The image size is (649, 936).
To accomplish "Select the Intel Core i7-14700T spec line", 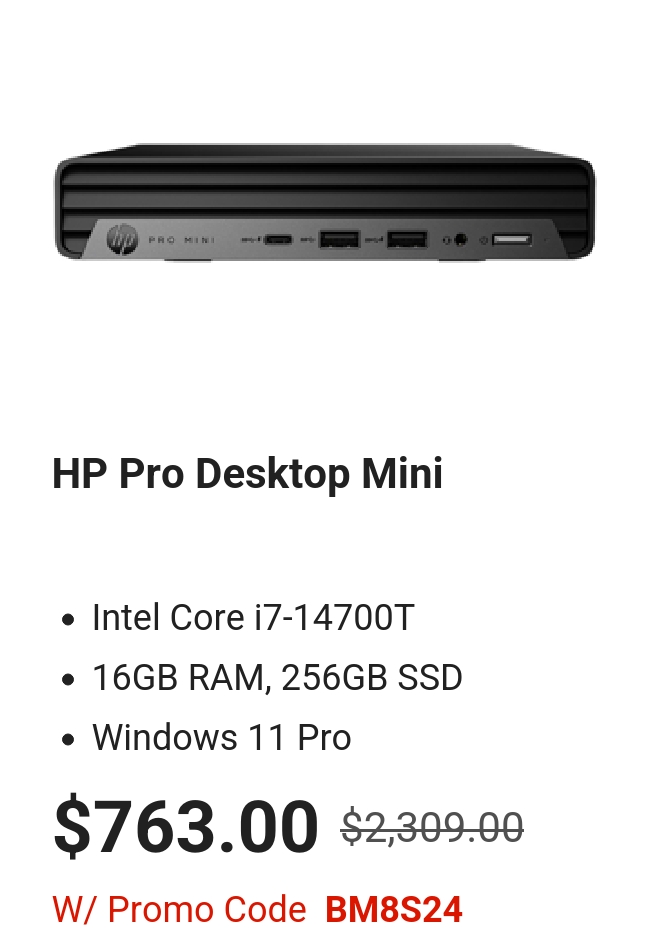I will click(253, 617).
